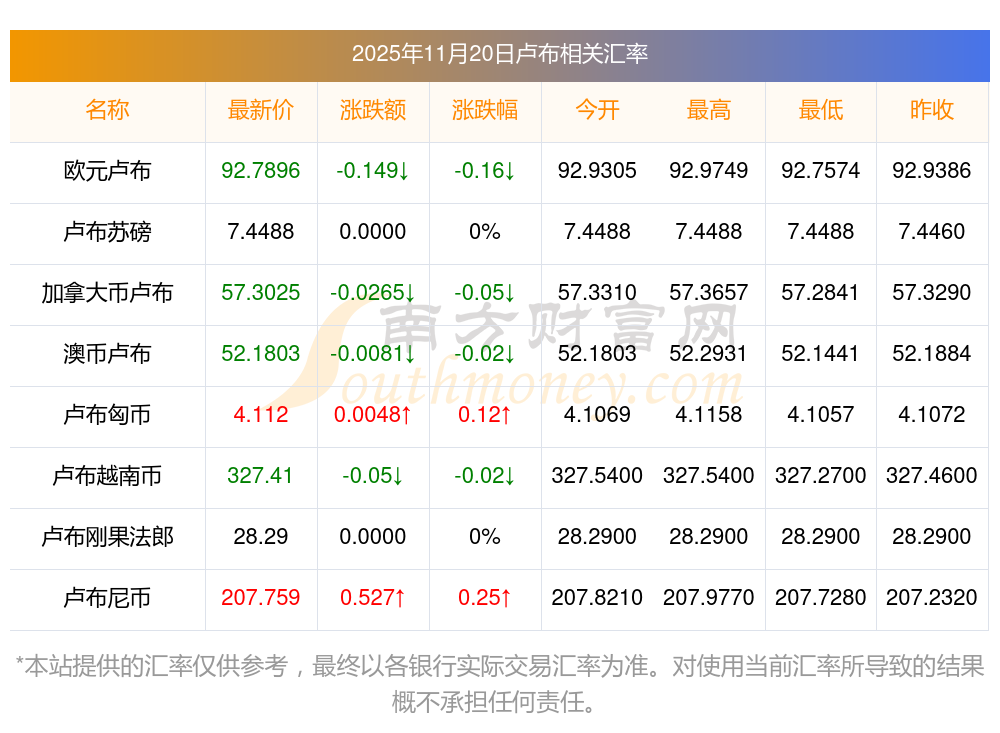Click previous close 207.2320
The width and height of the screenshot is (1000, 733).
pyautogui.click(x=932, y=597)
